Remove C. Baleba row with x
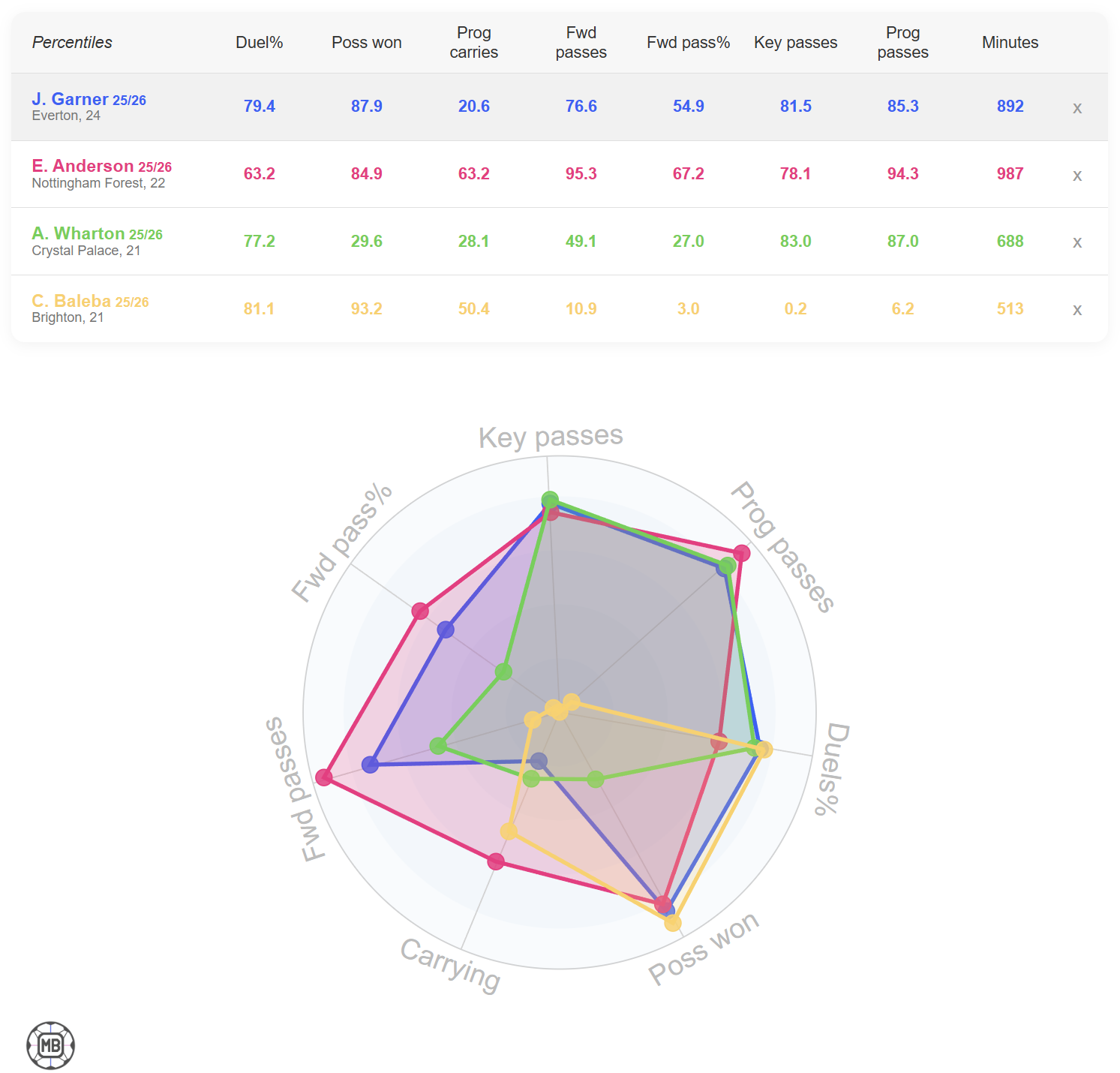The height and width of the screenshot is (1073, 1120). [x=1076, y=310]
